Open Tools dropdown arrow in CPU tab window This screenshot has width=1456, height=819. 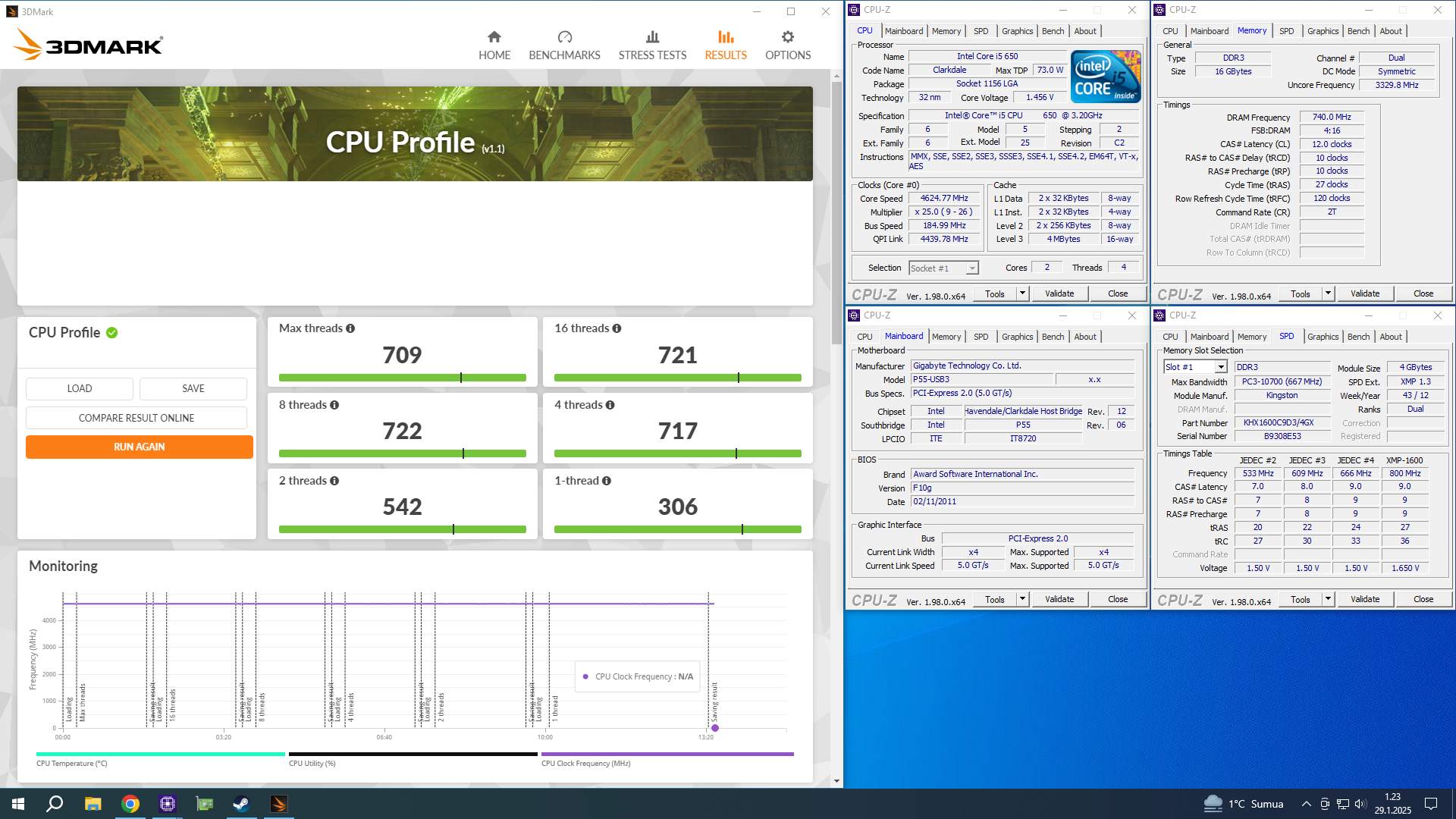coord(1022,293)
